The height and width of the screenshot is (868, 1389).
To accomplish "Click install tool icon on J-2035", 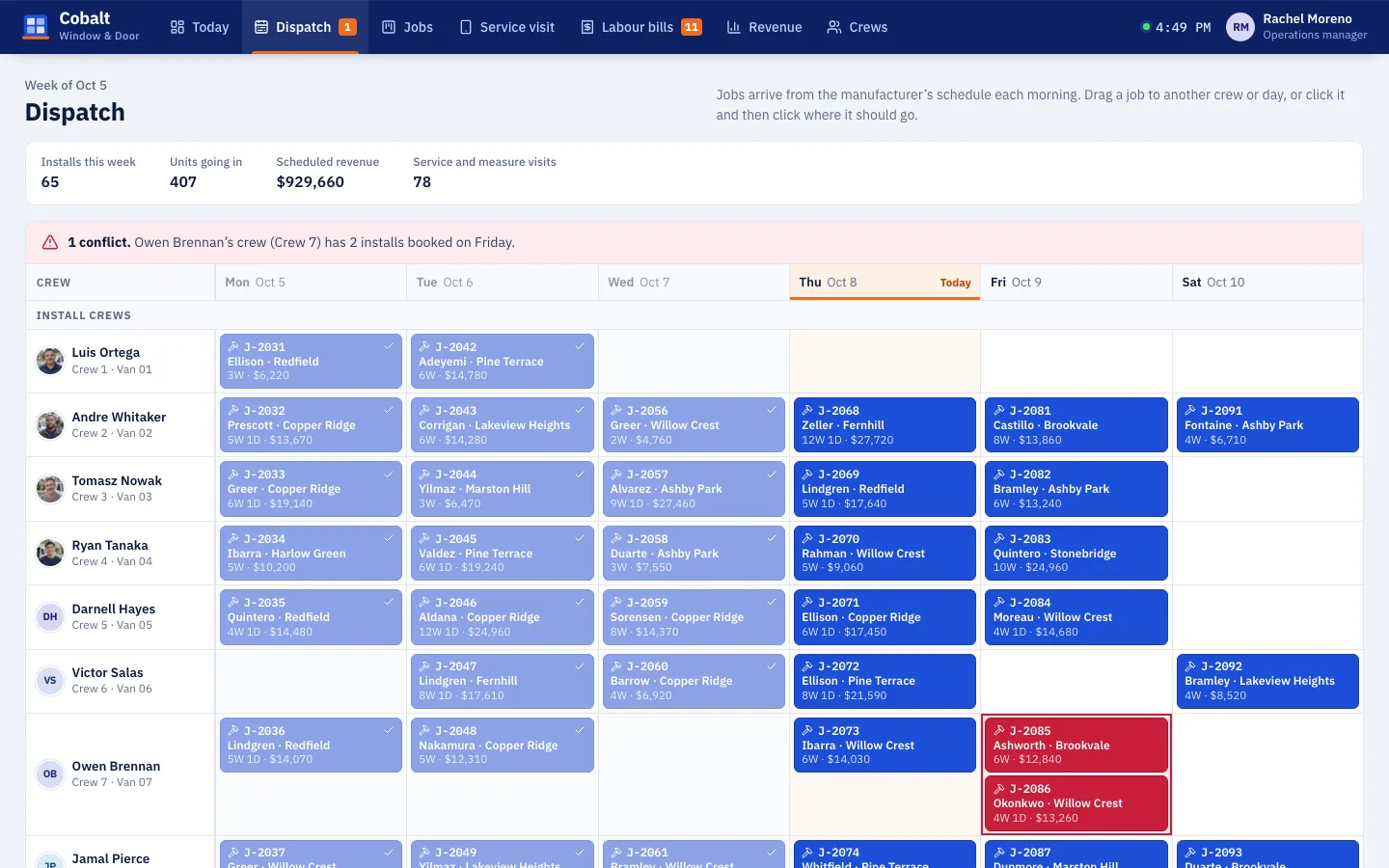I will [233, 602].
